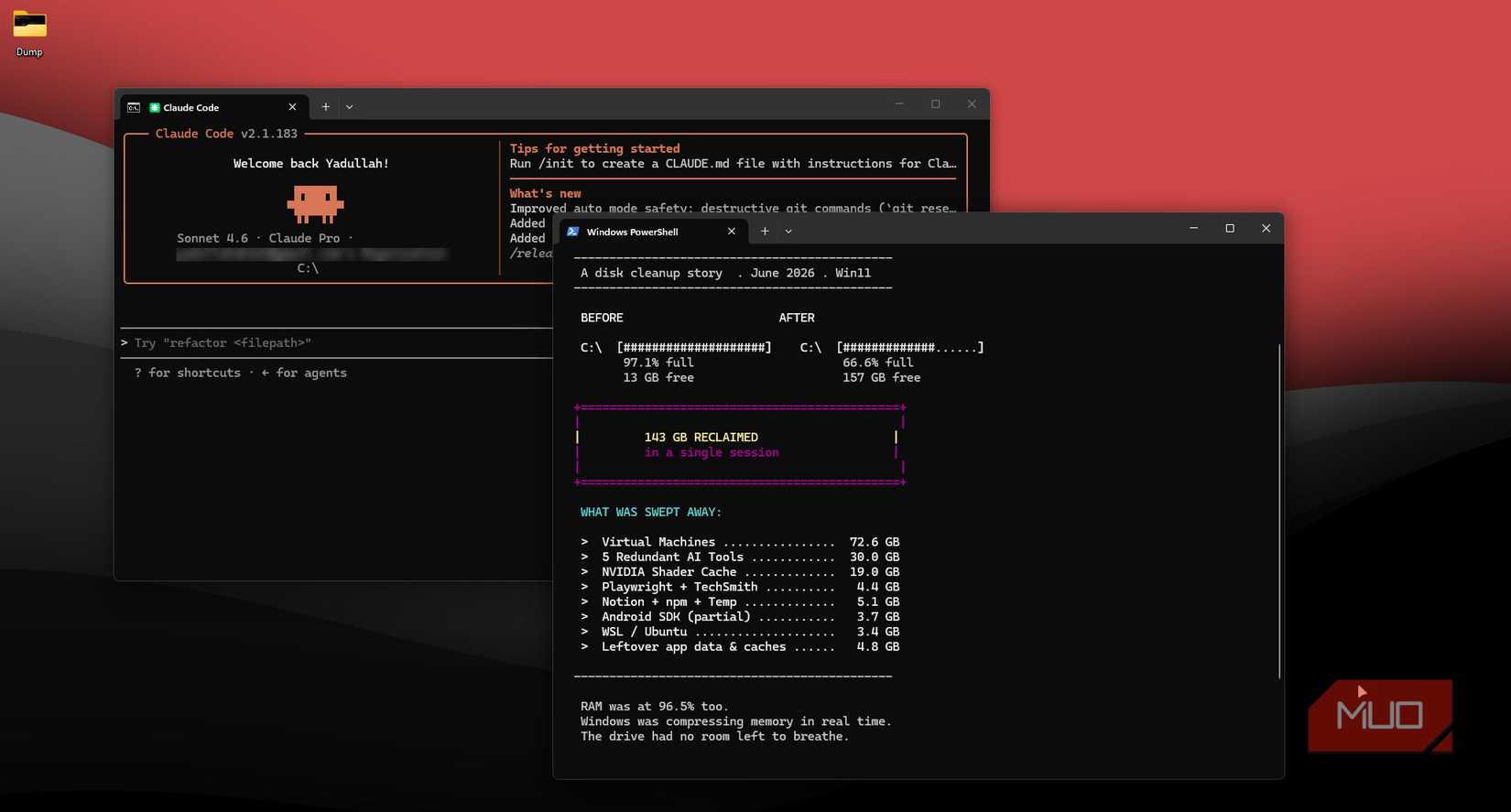Click the WSL / Ubuntu row
This screenshot has width=1511, height=812.
pyautogui.click(x=740, y=632)
